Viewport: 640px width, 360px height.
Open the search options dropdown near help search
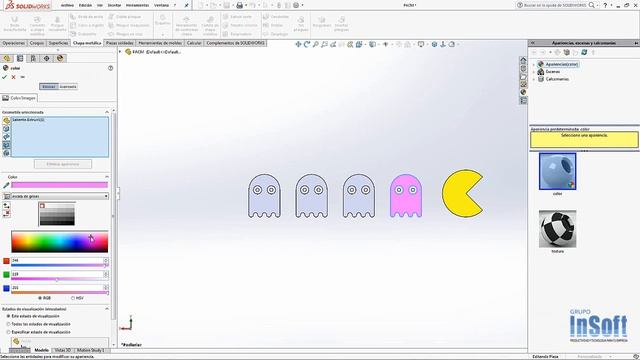[x=598, y=5]
